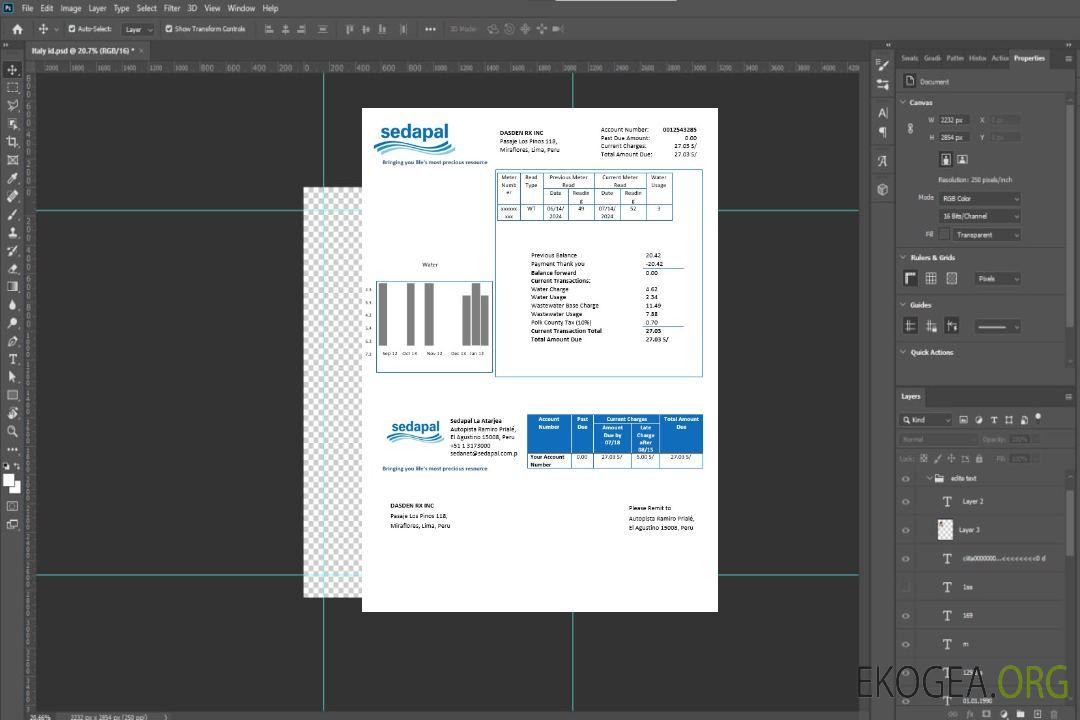
Task: Click the canvas Fill color swatch
Action: pyautogui.click(x=943, y=234)
